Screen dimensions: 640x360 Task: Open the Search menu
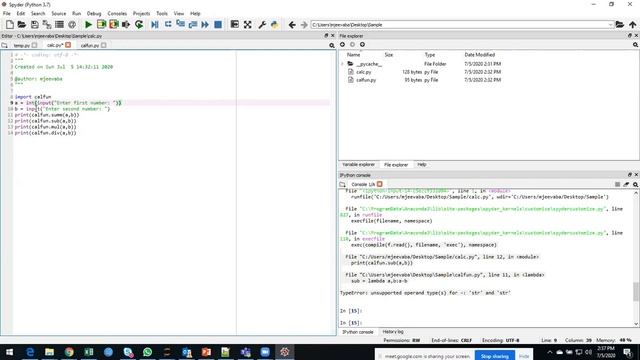pos(38,13)
